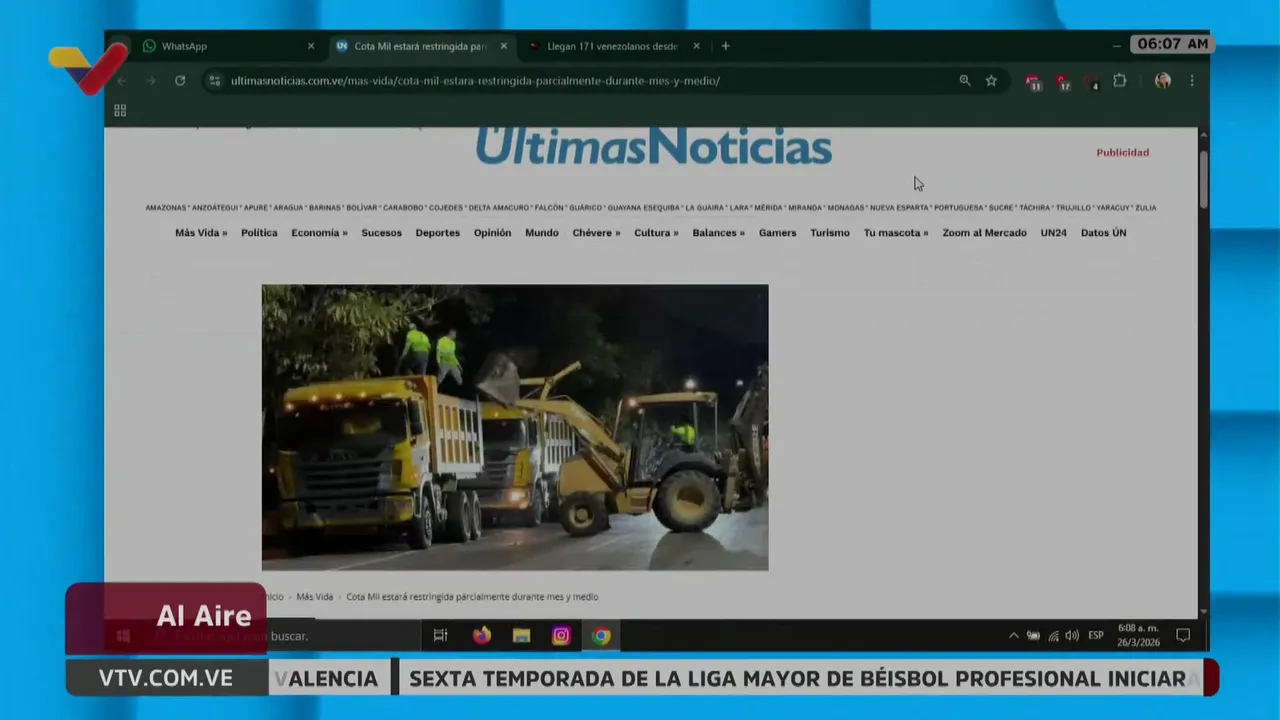This screenshot has width=1280, height=720.
Task: Close the WhatsApp tab
Action: click(x=311, y=46)
